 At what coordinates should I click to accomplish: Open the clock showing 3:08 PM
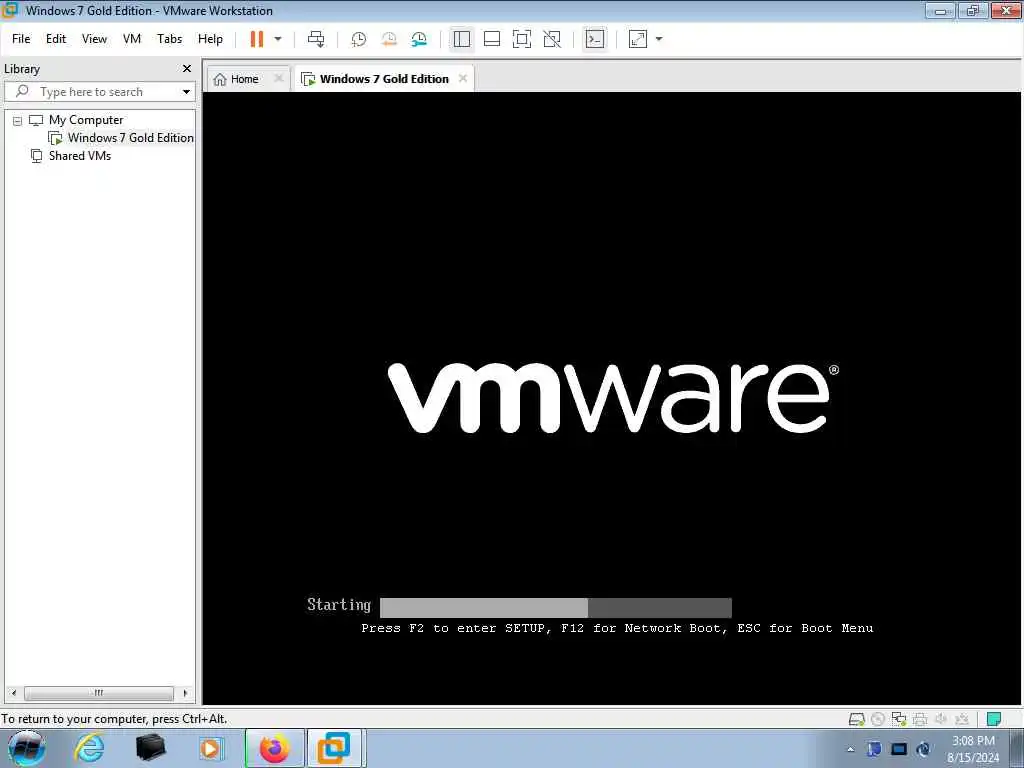[x=973, y=749]
